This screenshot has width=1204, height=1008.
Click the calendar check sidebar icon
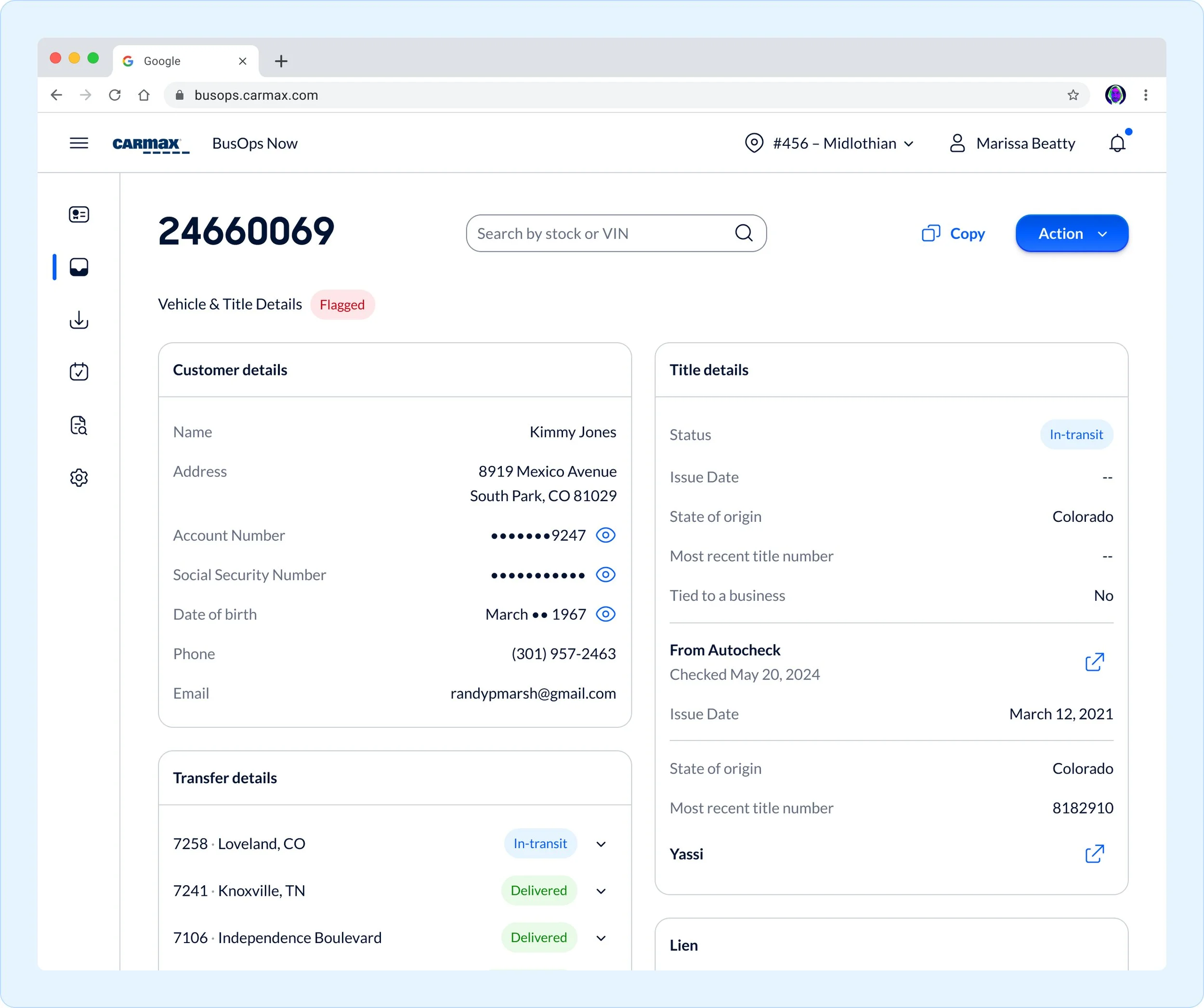(x=79, y=372)
